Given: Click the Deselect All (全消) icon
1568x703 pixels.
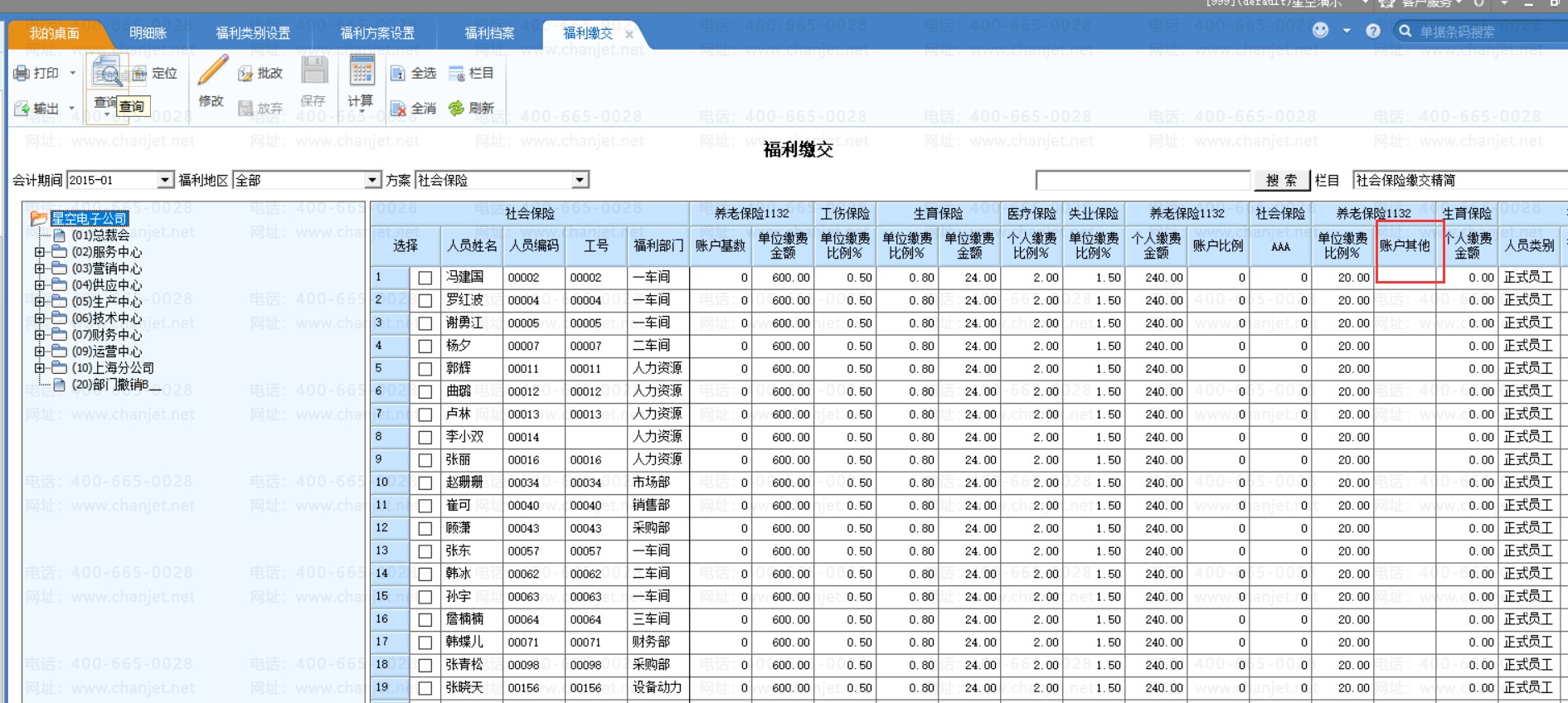Looking at the screenshot, I should coord(399,109).
